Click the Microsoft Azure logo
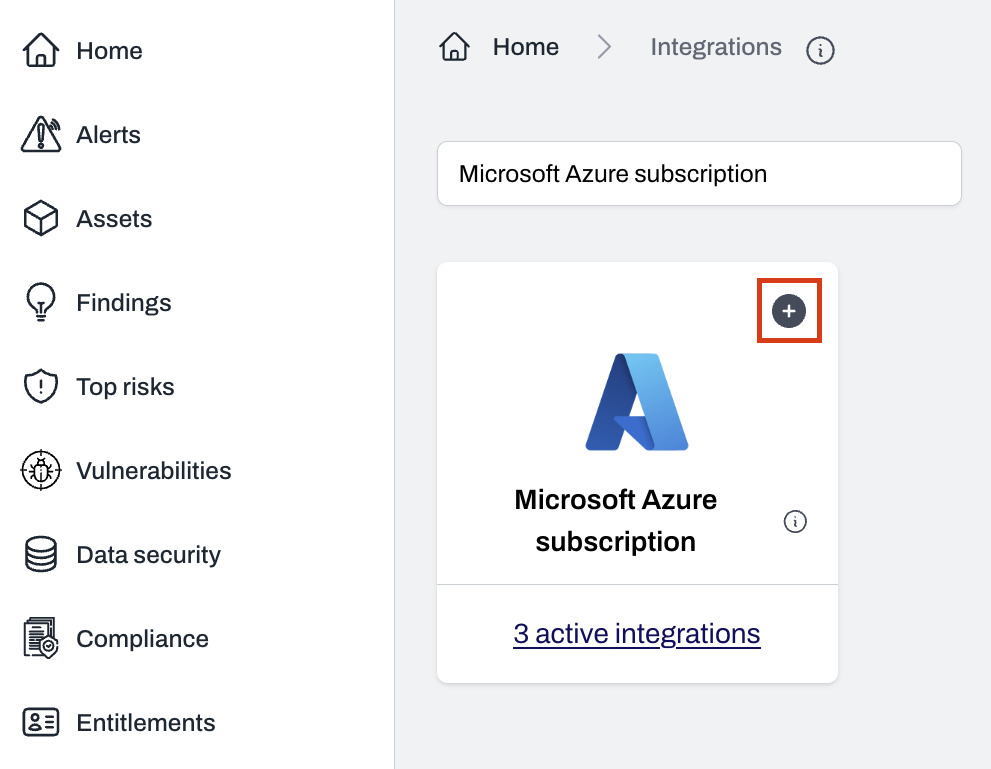The height and width of the screenshot is (769, 991). point(637,401)
